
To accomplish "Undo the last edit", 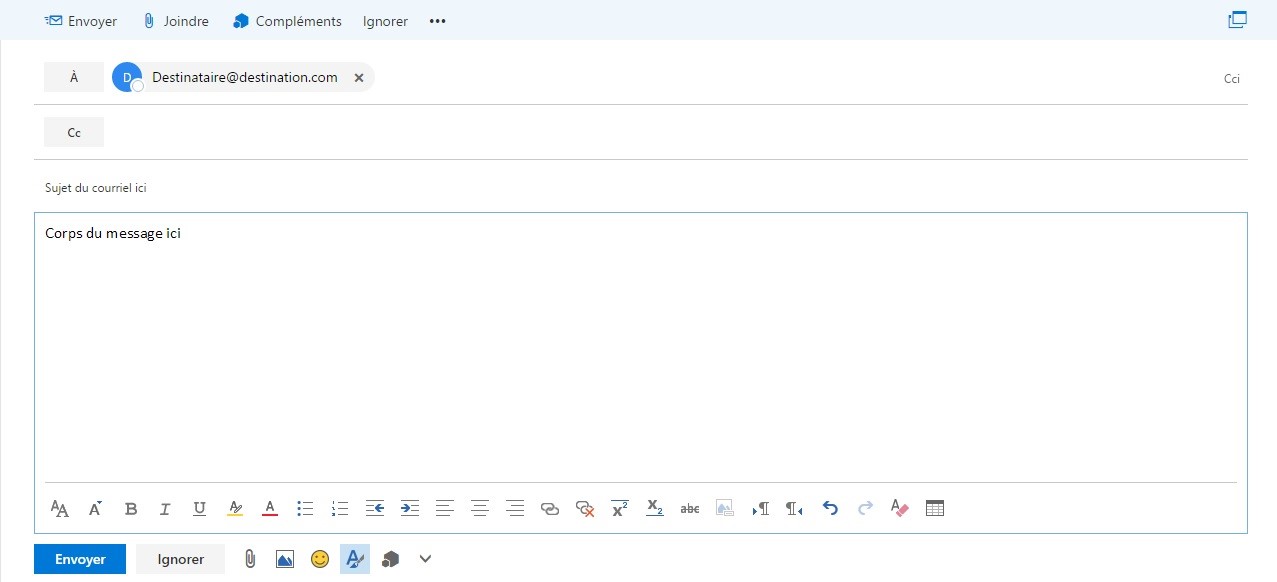I will (830, 509).
